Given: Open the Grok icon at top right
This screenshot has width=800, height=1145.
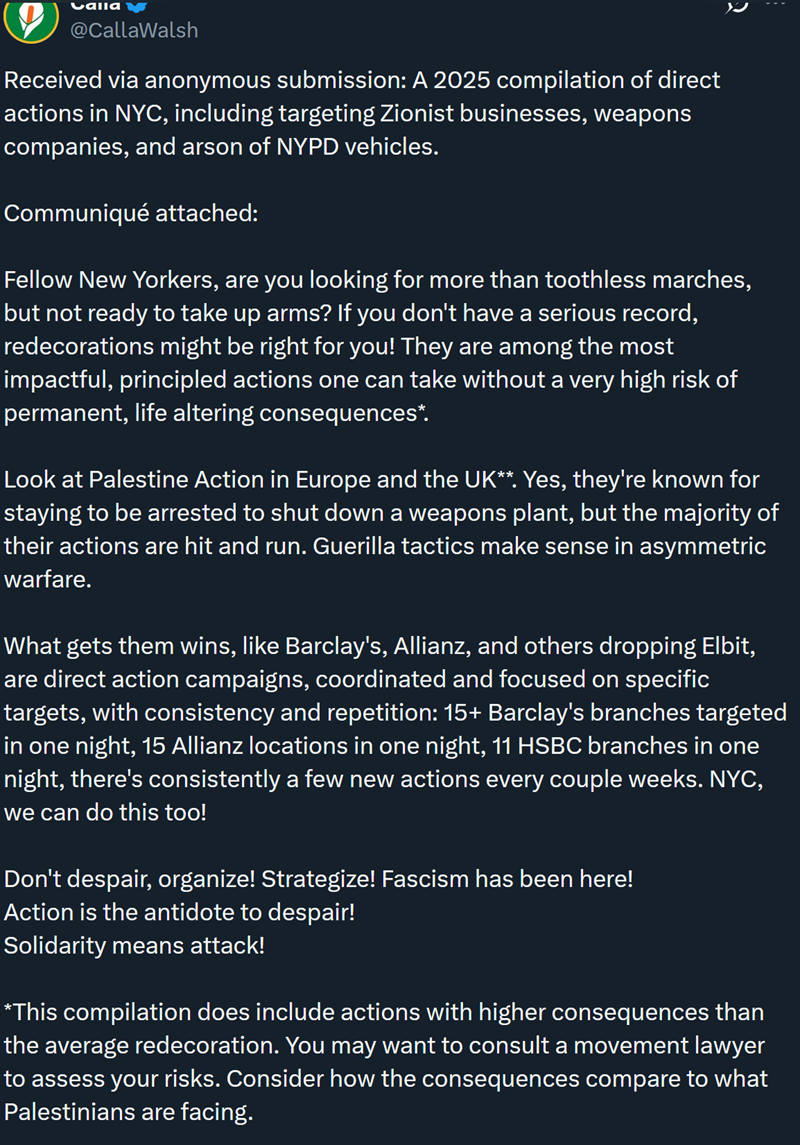Looking at the screenshot, I should [737, 6].
